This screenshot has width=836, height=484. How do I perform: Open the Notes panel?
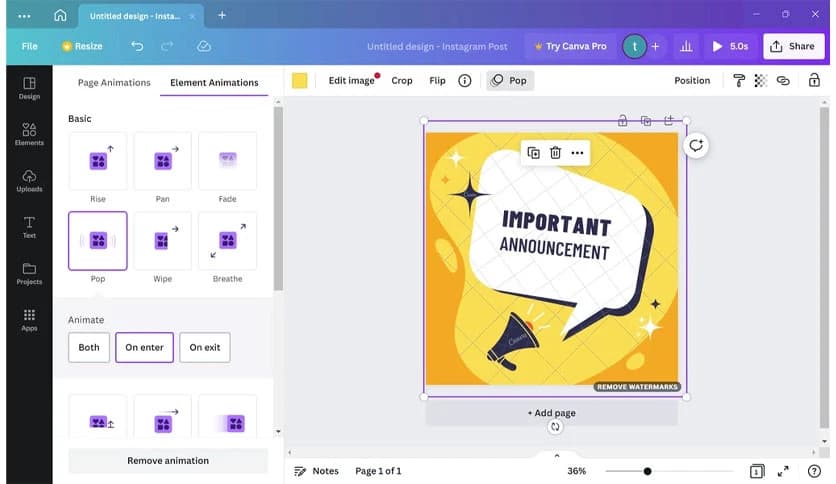(316, 471)
